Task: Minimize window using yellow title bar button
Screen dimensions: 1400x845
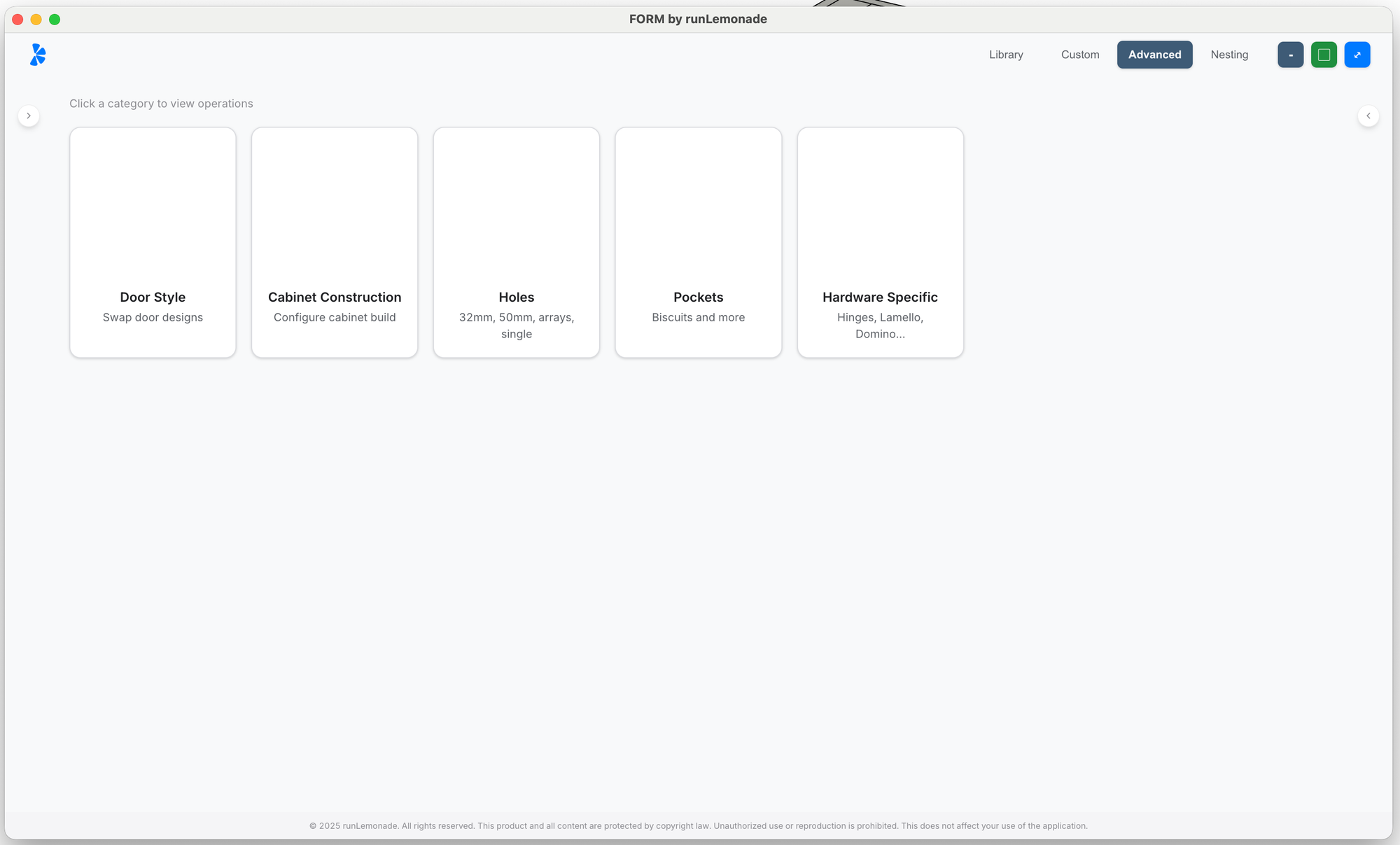Action: pyautogui.click(x=36, y=20)
